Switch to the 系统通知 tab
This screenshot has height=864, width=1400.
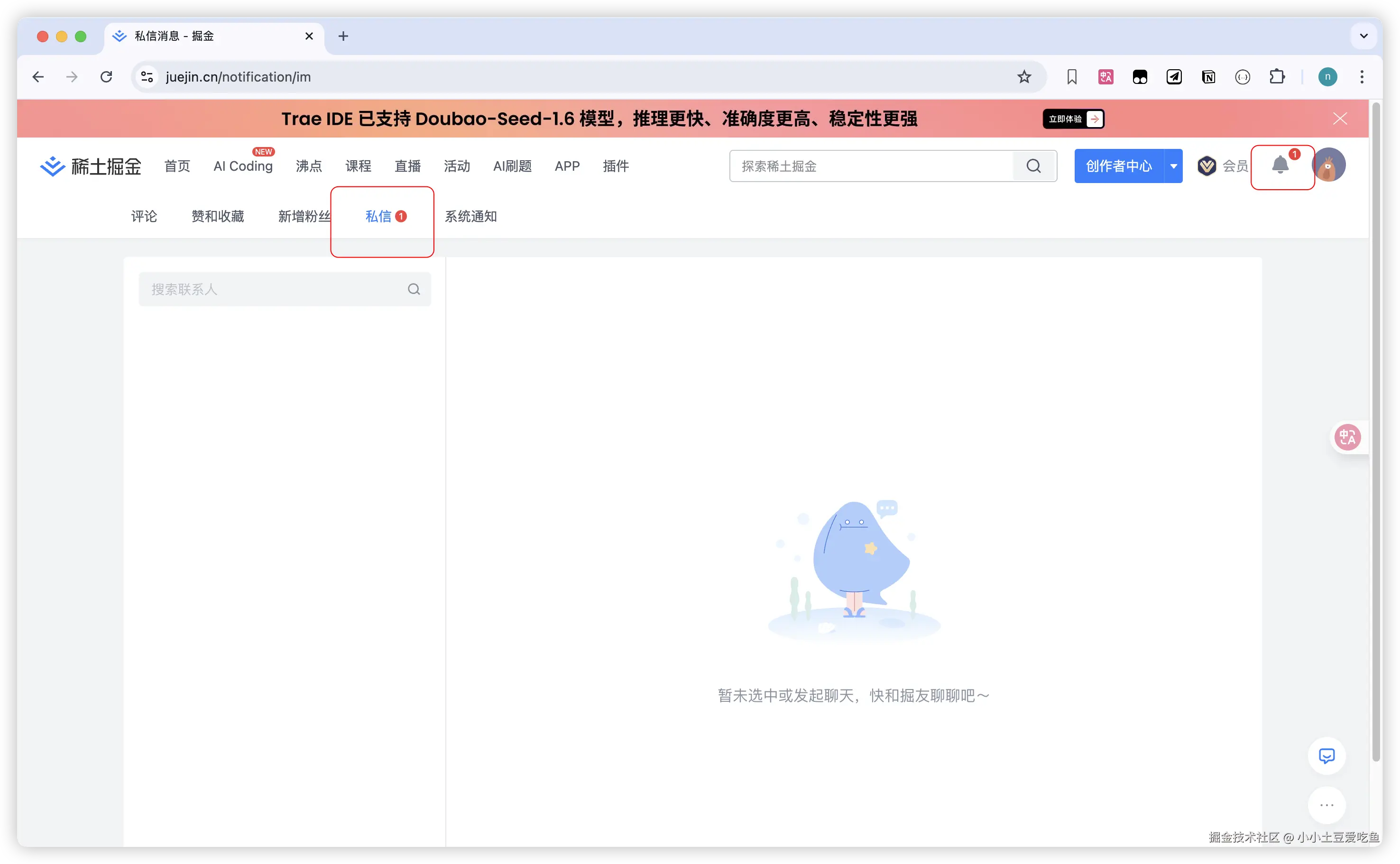pos(470,216)
